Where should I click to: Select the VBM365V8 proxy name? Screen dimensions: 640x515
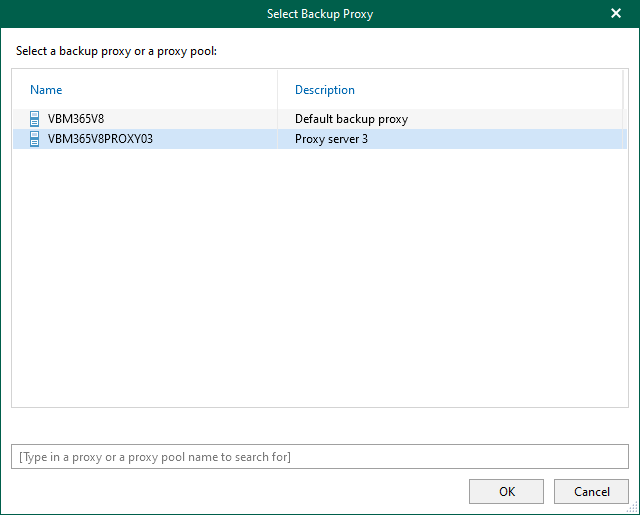coord(76,119)
